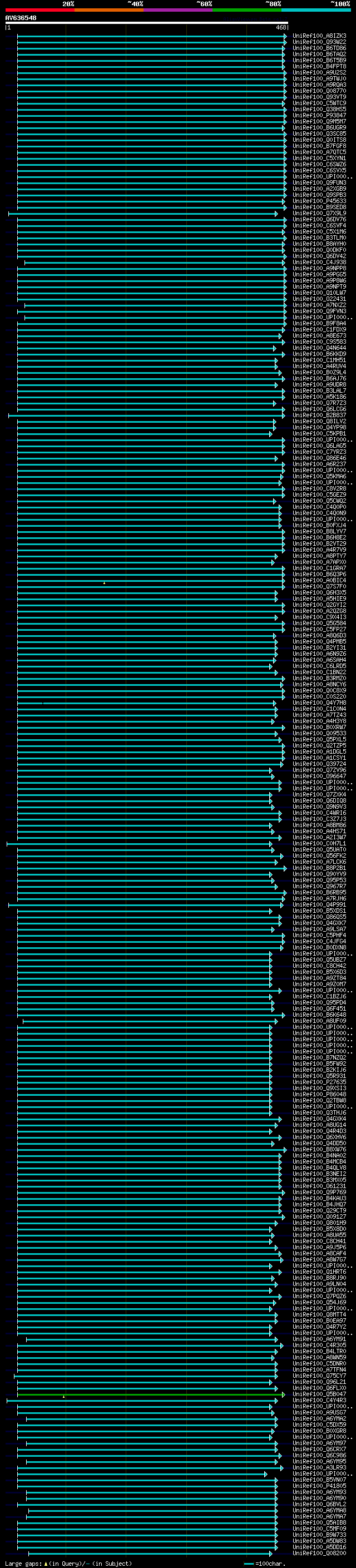Select hit UniRef100_P41805
356x1568 pixels.
pyautogui.click(x=319, y=1486)
